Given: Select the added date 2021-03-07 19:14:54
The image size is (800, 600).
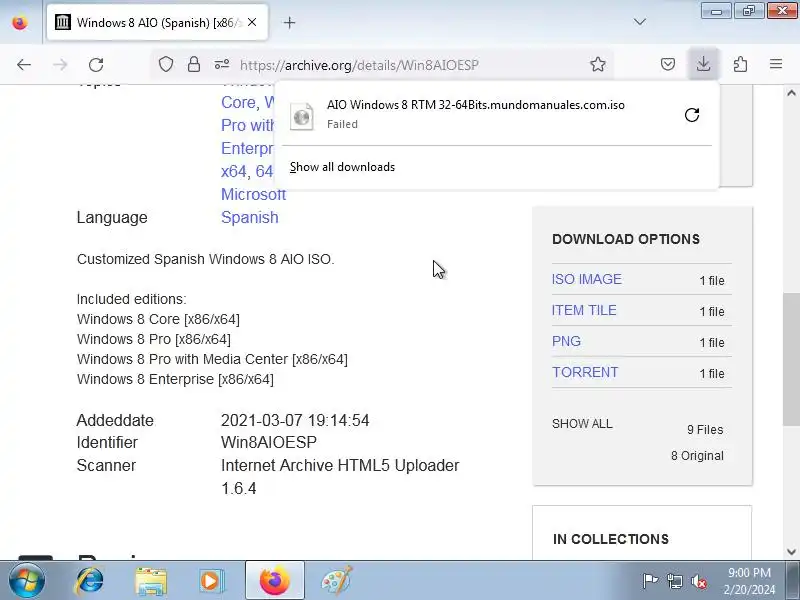Looking at the screenshot, I should [x=295, y=420].
